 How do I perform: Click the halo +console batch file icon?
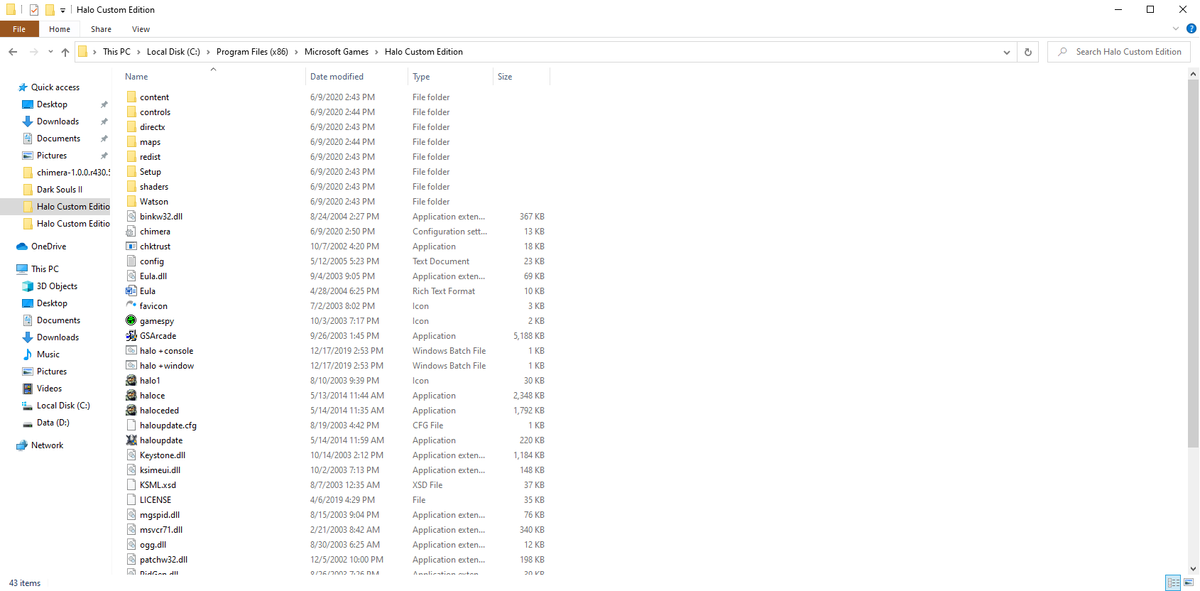(131, 351)
